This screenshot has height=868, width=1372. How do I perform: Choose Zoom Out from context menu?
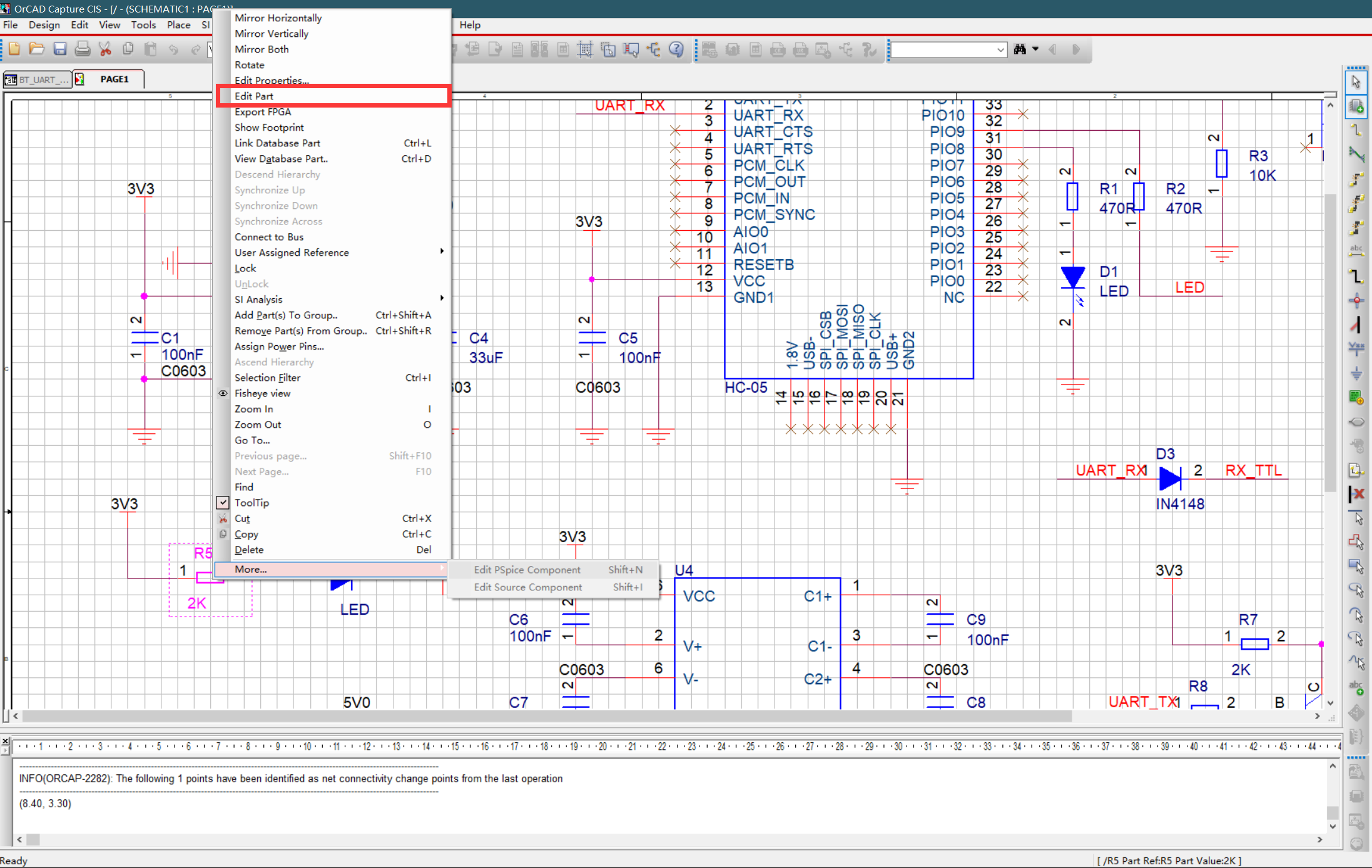click(332, 425)
